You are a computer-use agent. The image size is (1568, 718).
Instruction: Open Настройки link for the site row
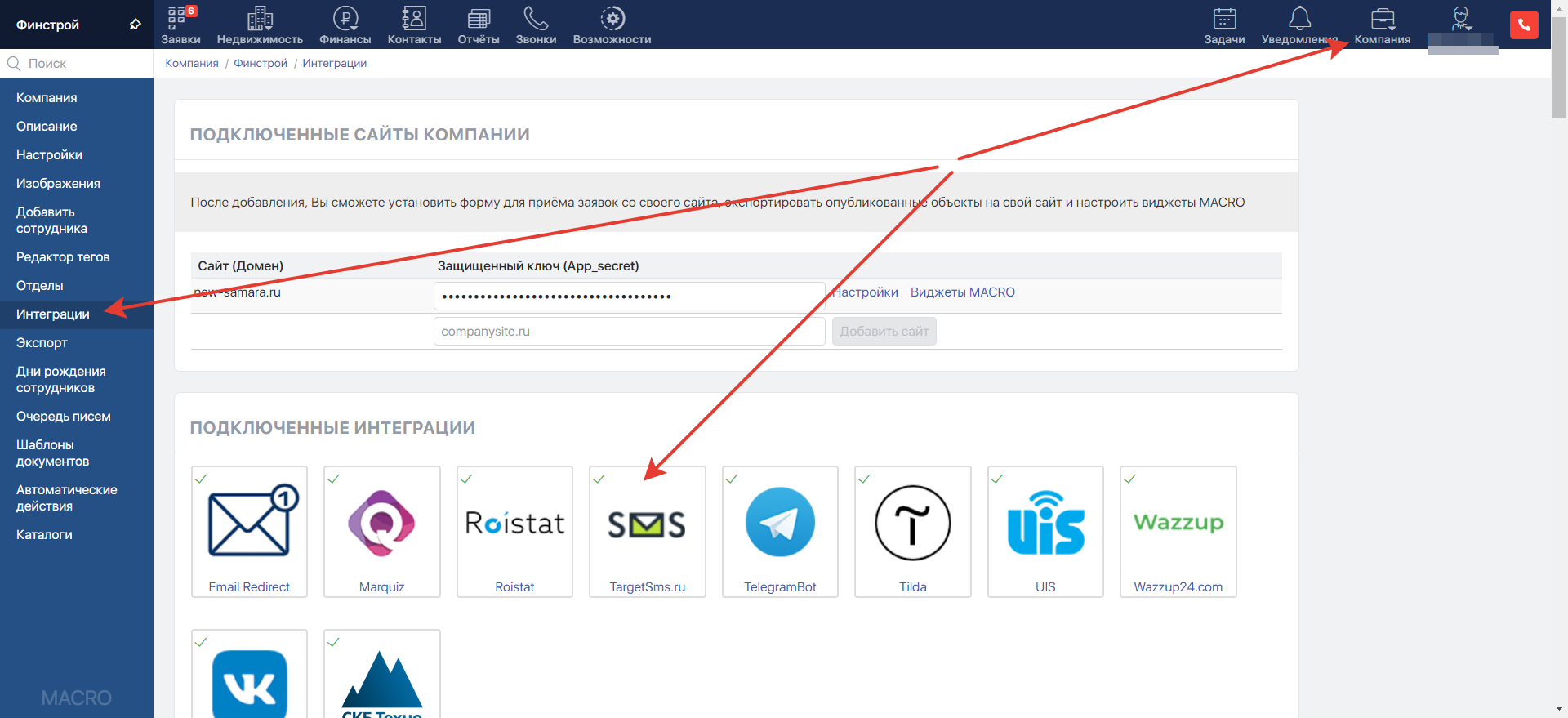pos(866,292)
